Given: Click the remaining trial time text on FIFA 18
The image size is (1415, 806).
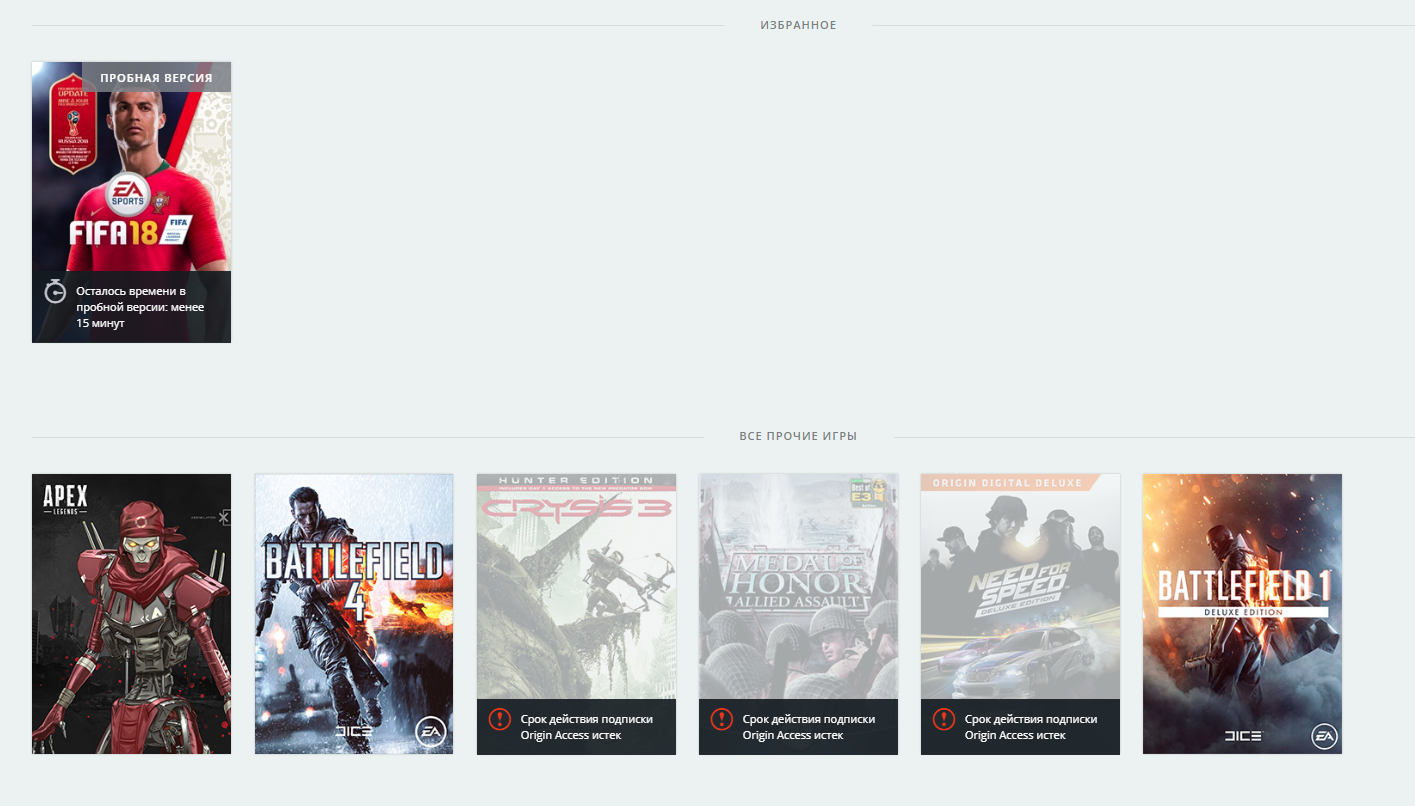Looking at the screenshot, I should coord(140,307).
